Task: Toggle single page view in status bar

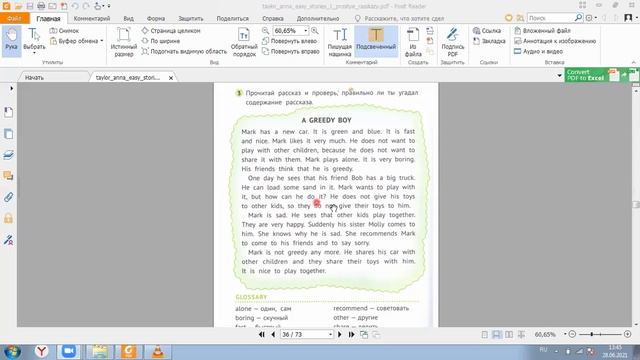Action: [x=484, y=334]
